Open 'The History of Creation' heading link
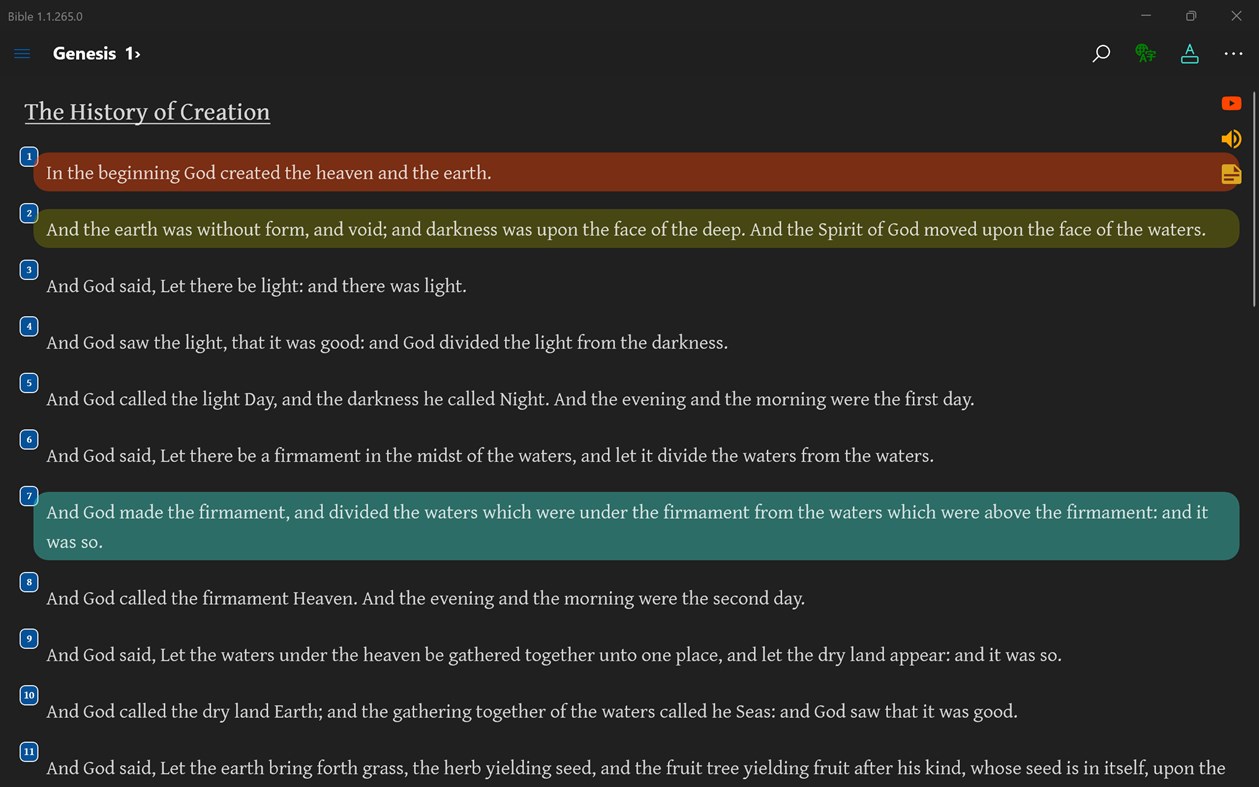The width and height of the screenshot is (1259, 787). point(146,112)
